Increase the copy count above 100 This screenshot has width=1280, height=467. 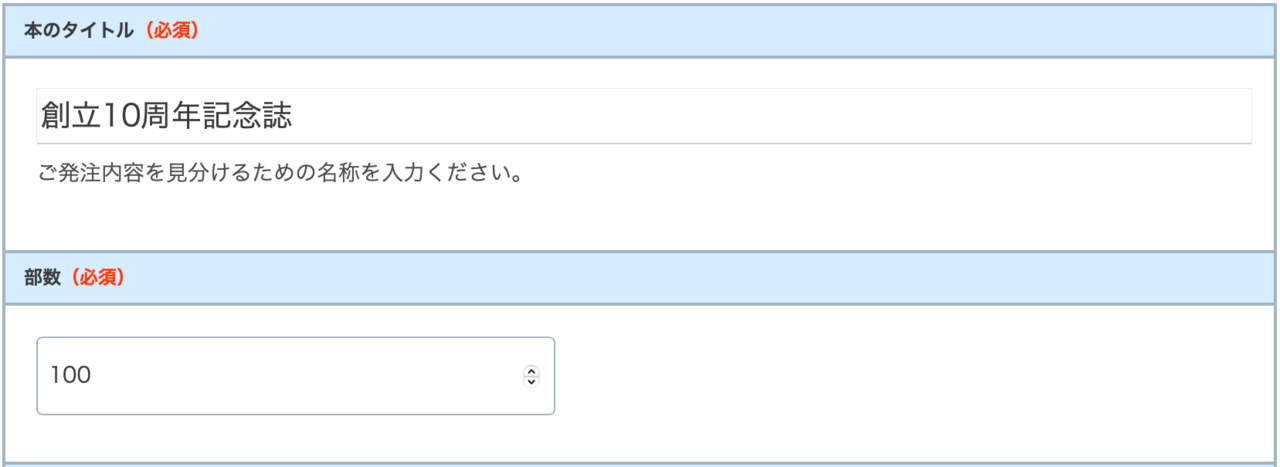[531, 371]
